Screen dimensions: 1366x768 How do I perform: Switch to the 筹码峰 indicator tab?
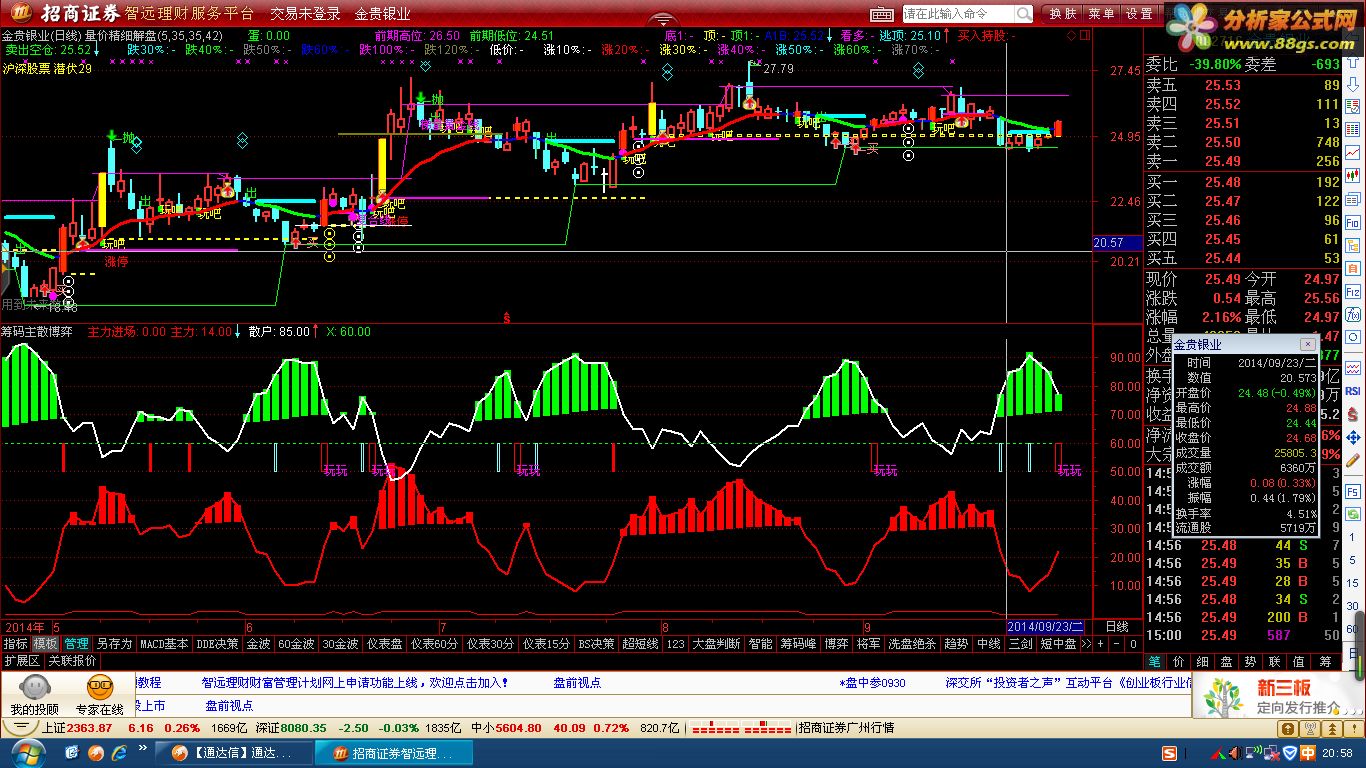point(798,644)
